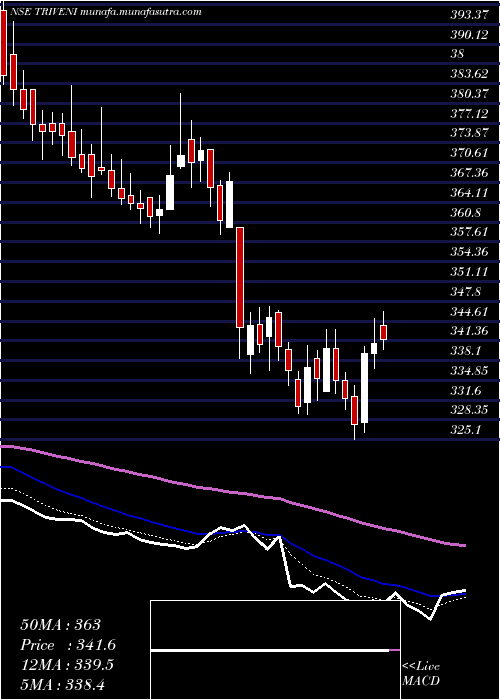Click the tall white recovery candle near 328
500x700 pixels.
[365, 388]
